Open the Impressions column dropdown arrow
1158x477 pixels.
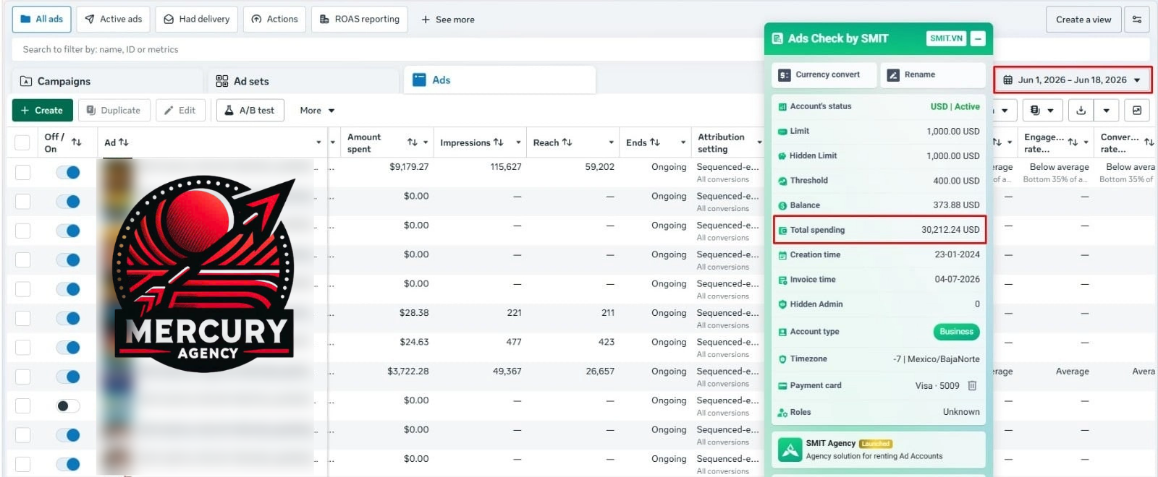519,143
